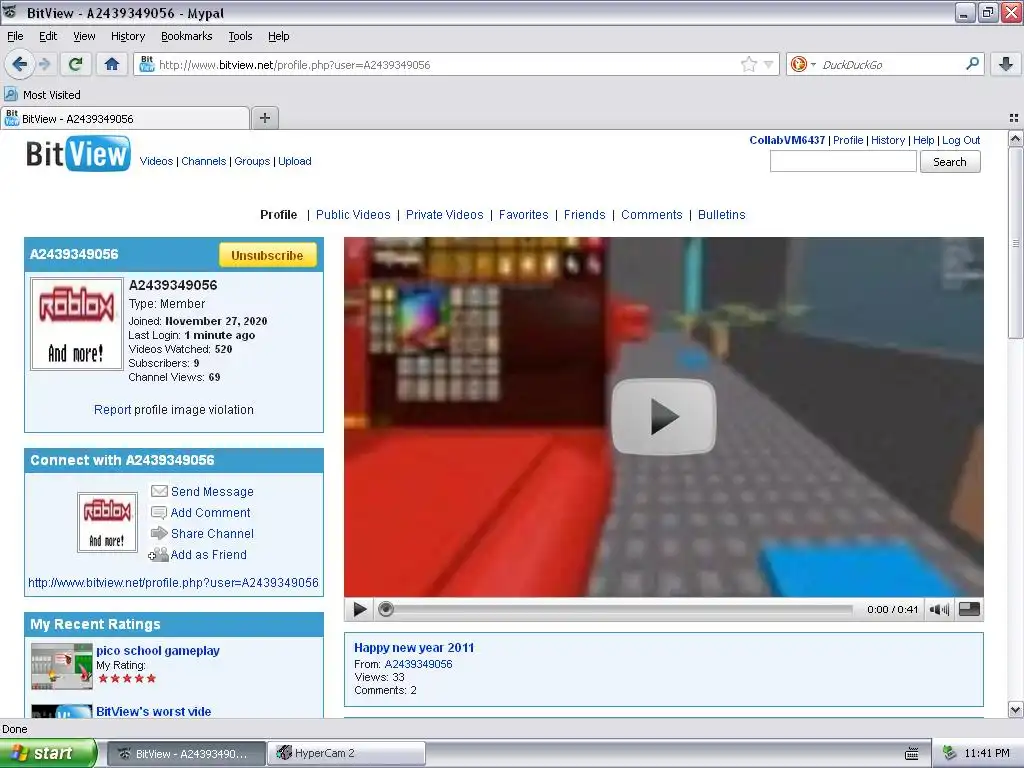
Task: Click the keyboard icon in system tray
Action: [x=912, y=754]
